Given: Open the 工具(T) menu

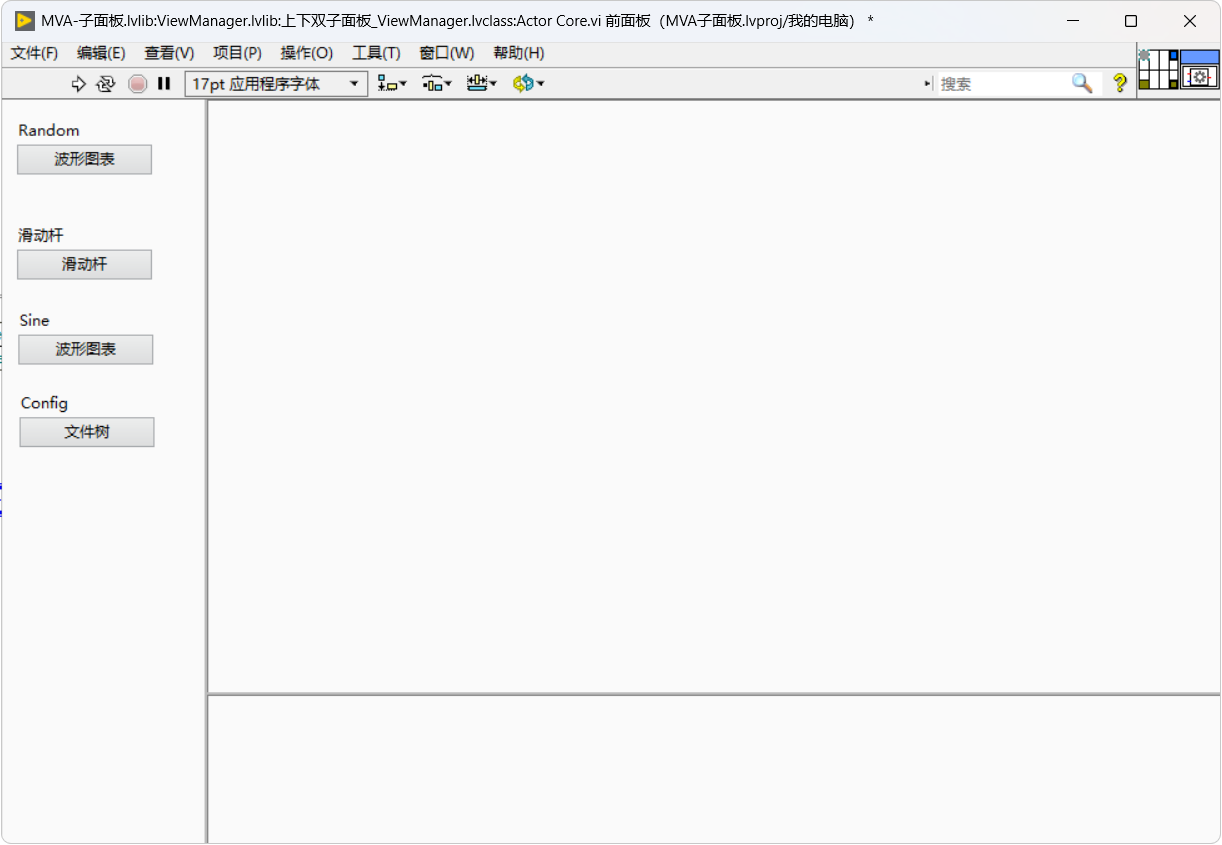Looking at the screenshot, I should pos(376,53).
